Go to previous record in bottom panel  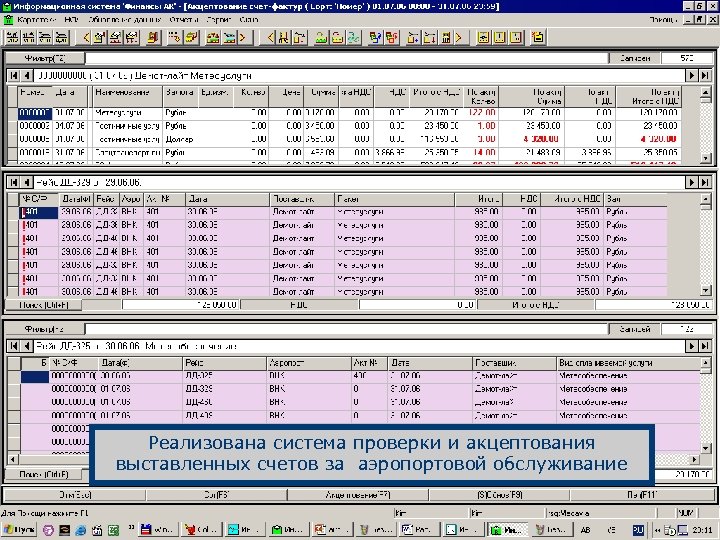(27, 346)
